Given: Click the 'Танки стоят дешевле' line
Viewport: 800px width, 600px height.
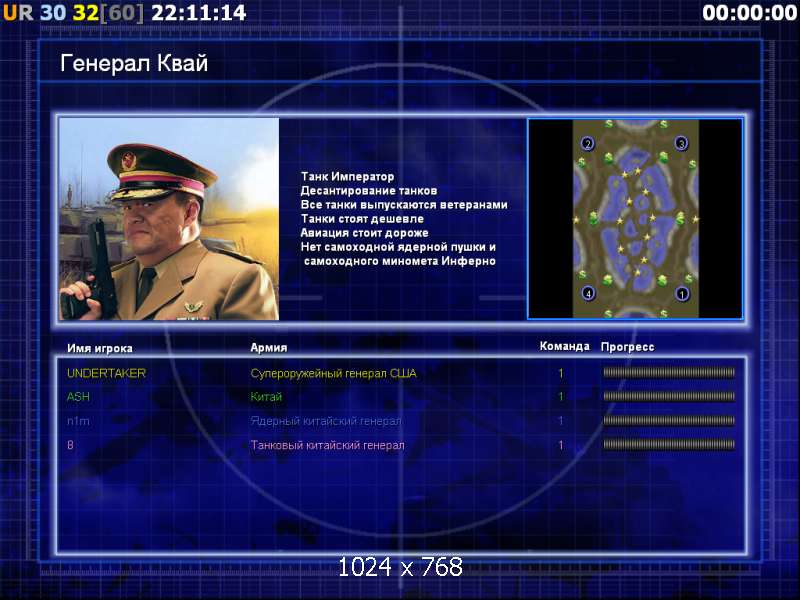Looking at the screenshot, I should click(x=362, y=219).
